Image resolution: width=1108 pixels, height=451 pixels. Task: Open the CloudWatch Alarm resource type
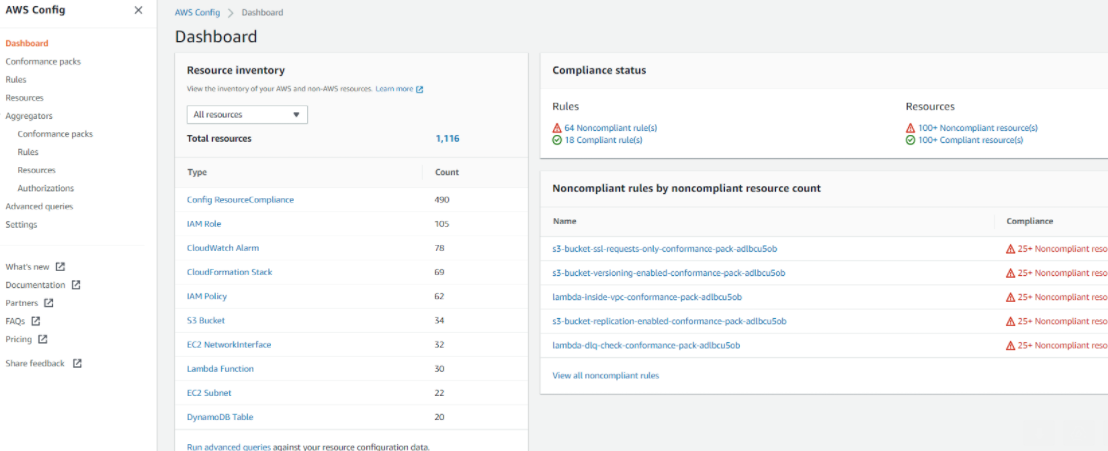223,248
